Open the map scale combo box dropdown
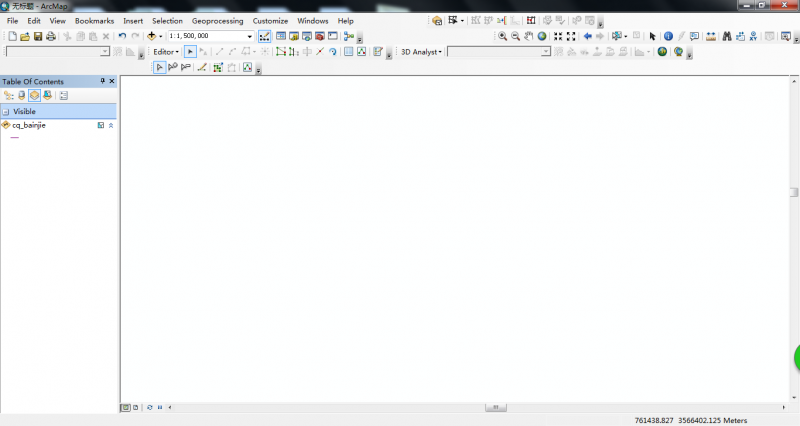 tap(249, 36)
